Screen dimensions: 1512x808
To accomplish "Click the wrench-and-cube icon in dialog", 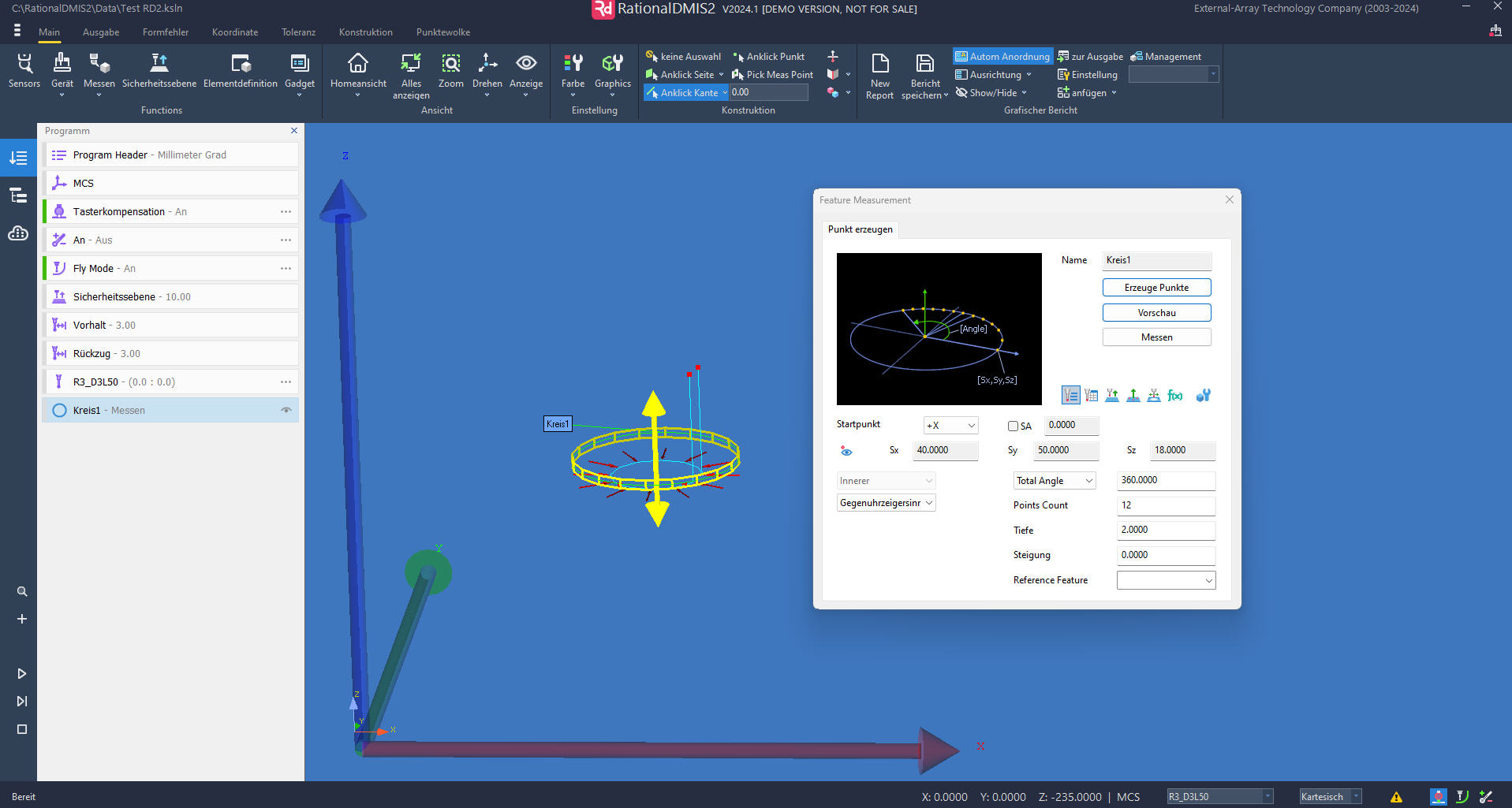I will pos(1203,395).
